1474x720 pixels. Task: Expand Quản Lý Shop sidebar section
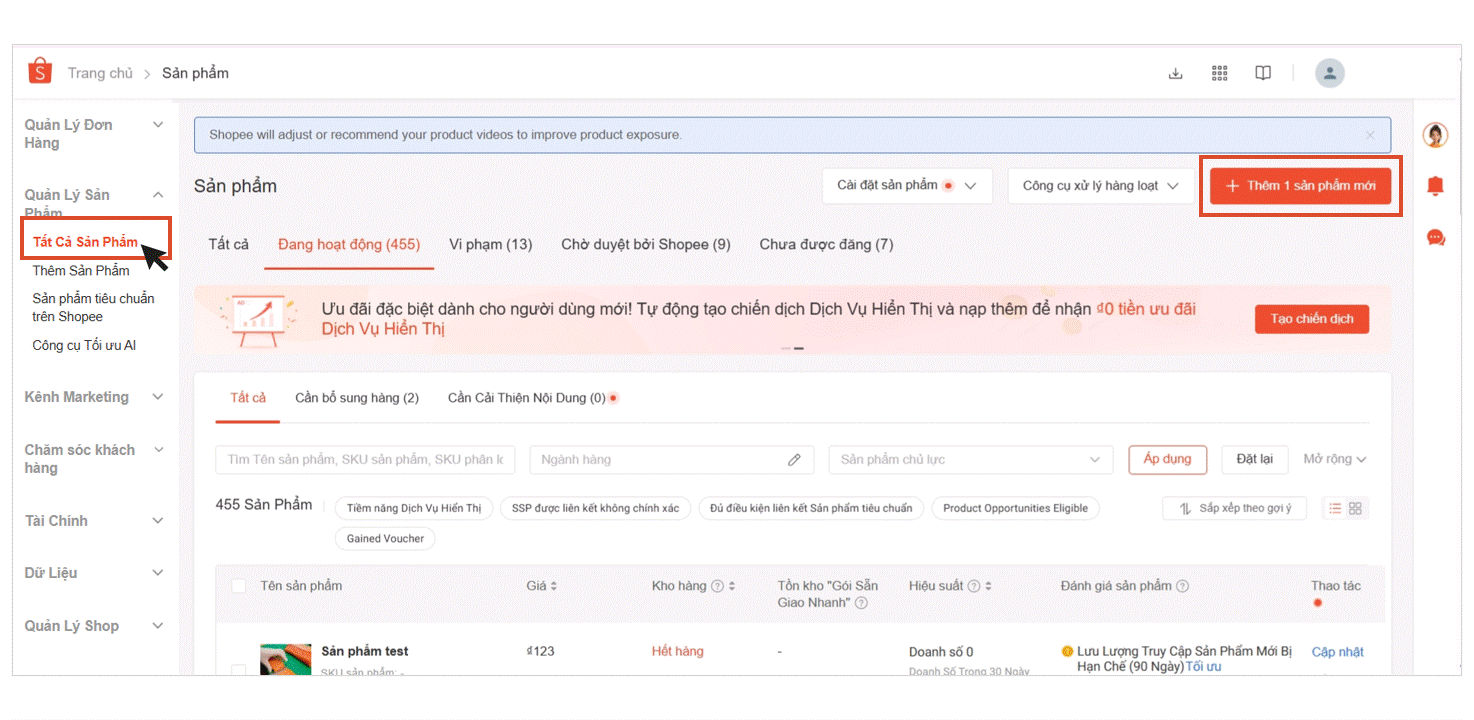coord(158,626)
